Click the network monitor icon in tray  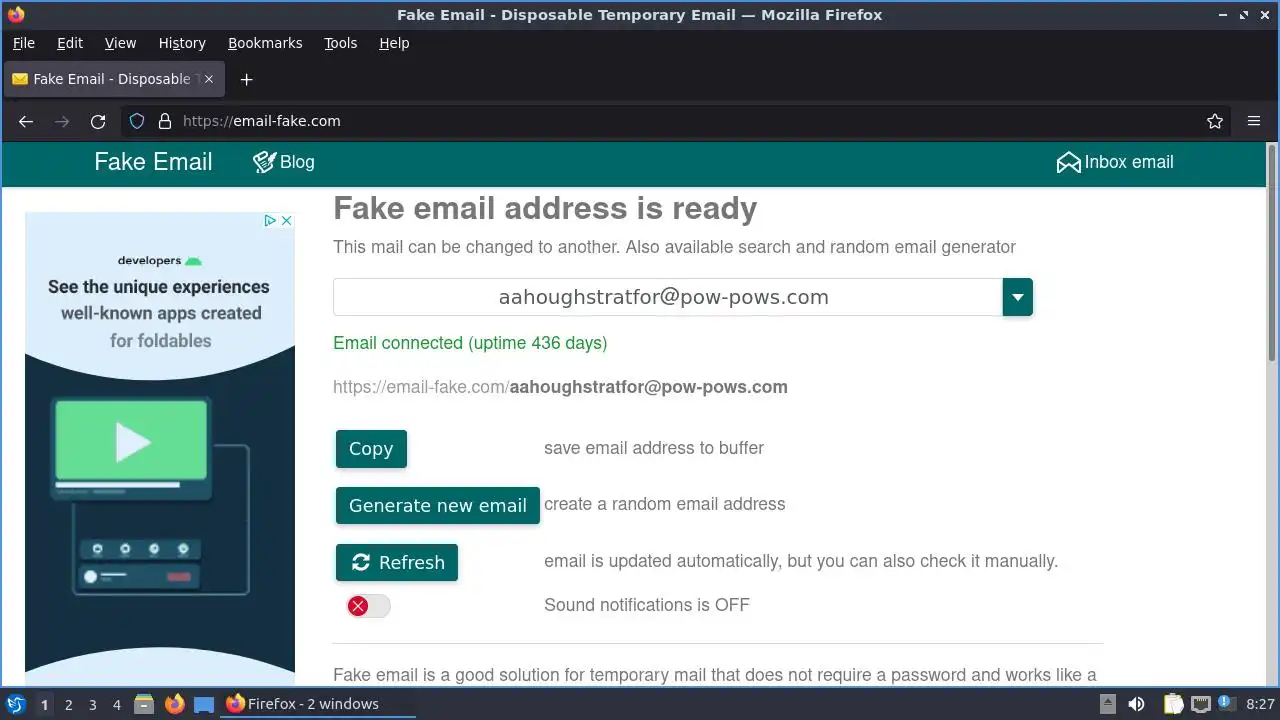[1200, 704]
